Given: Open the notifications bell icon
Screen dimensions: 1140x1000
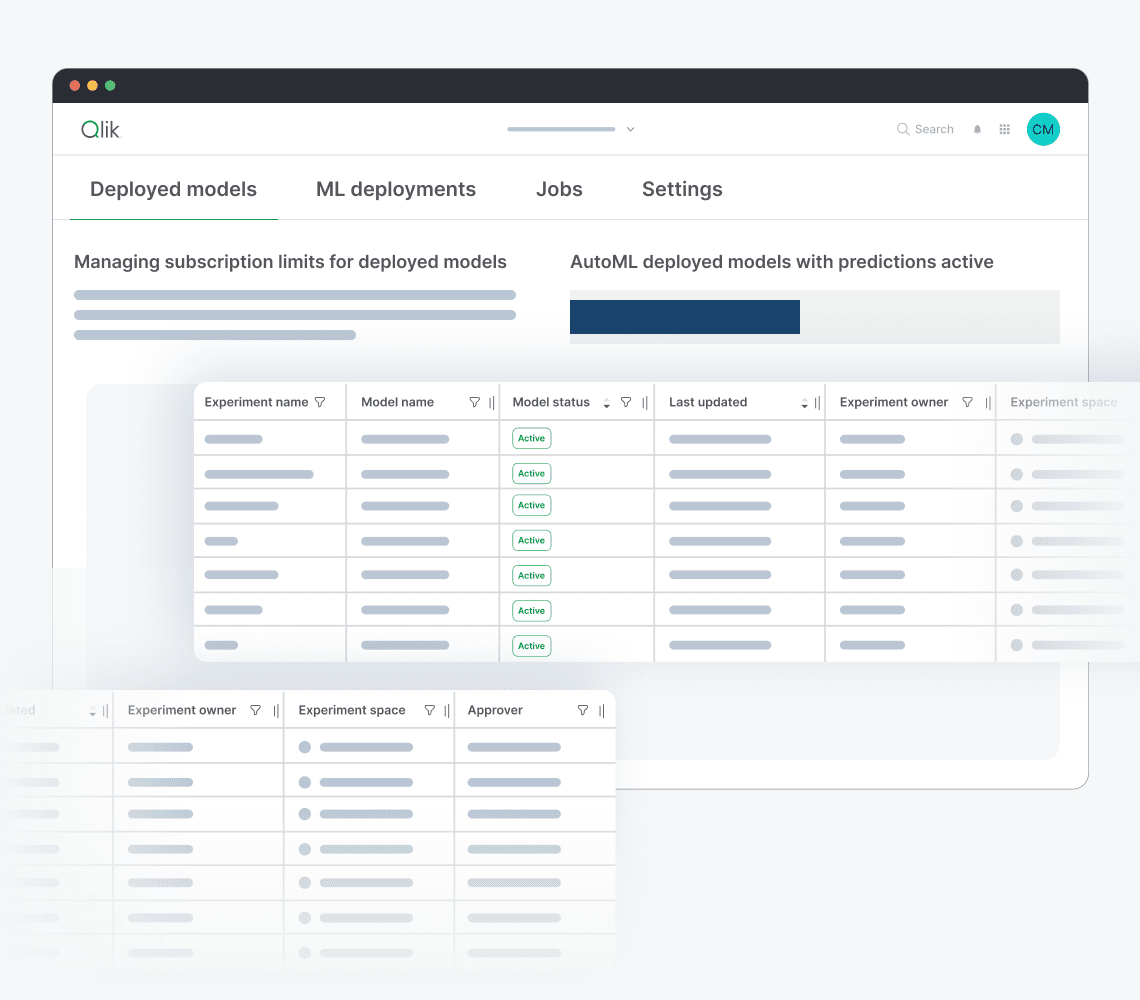Looking at the screenshot, I should pos(977,130).
